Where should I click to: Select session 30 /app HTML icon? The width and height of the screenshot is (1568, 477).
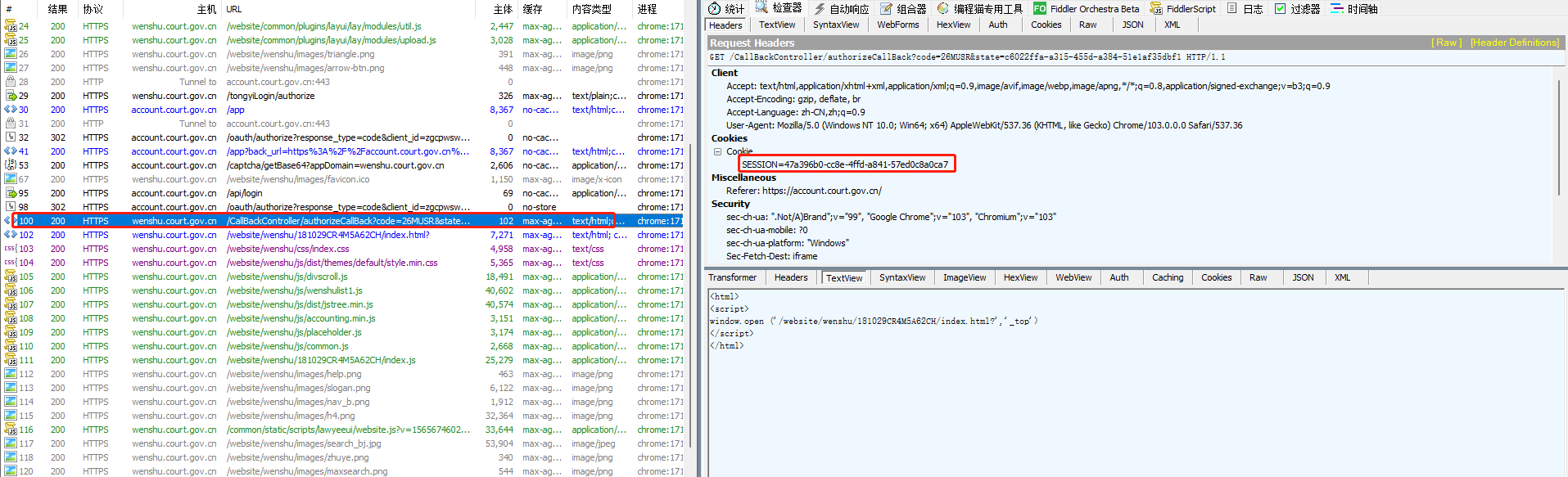pyautogui.click(x=11, y=110)
